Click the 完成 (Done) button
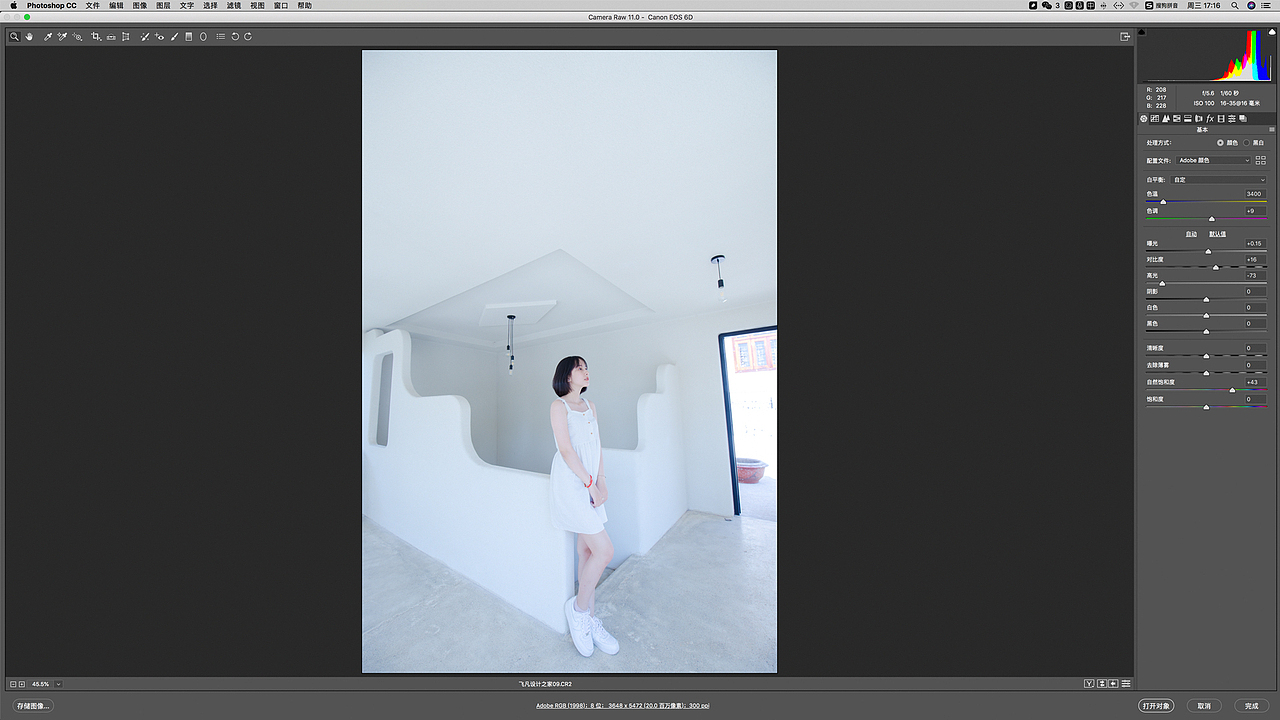This screenshot has height=720, width=1280. tap(1251, 706)
